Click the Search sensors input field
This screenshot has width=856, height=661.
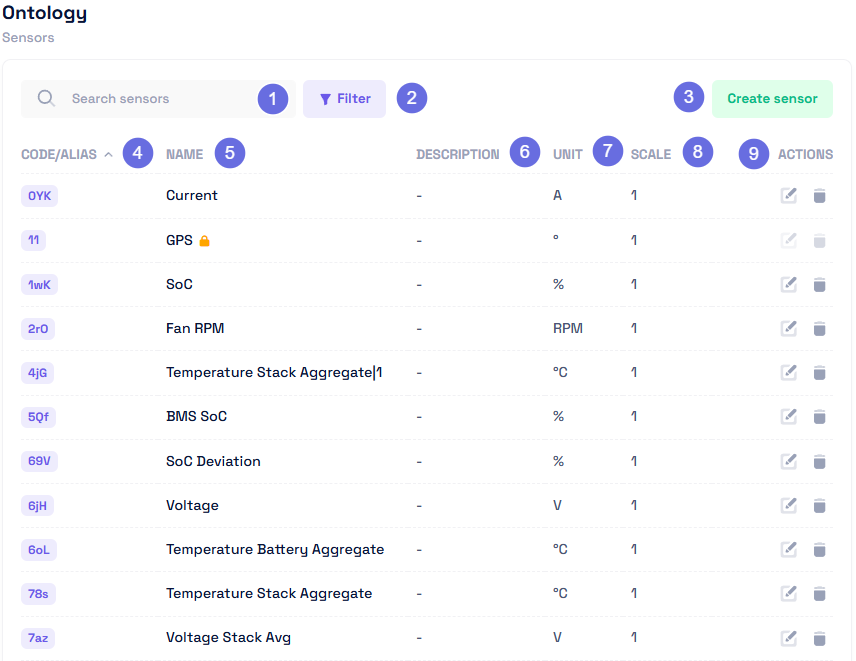coord(150,98)
